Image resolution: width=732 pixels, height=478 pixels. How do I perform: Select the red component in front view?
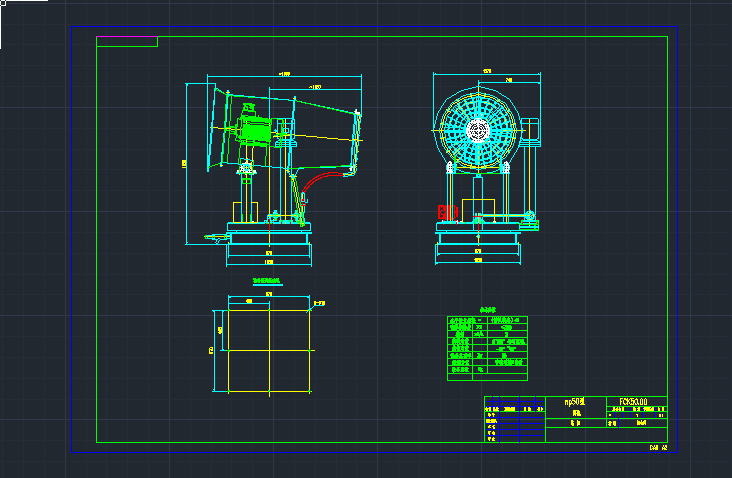click(447, 212)
